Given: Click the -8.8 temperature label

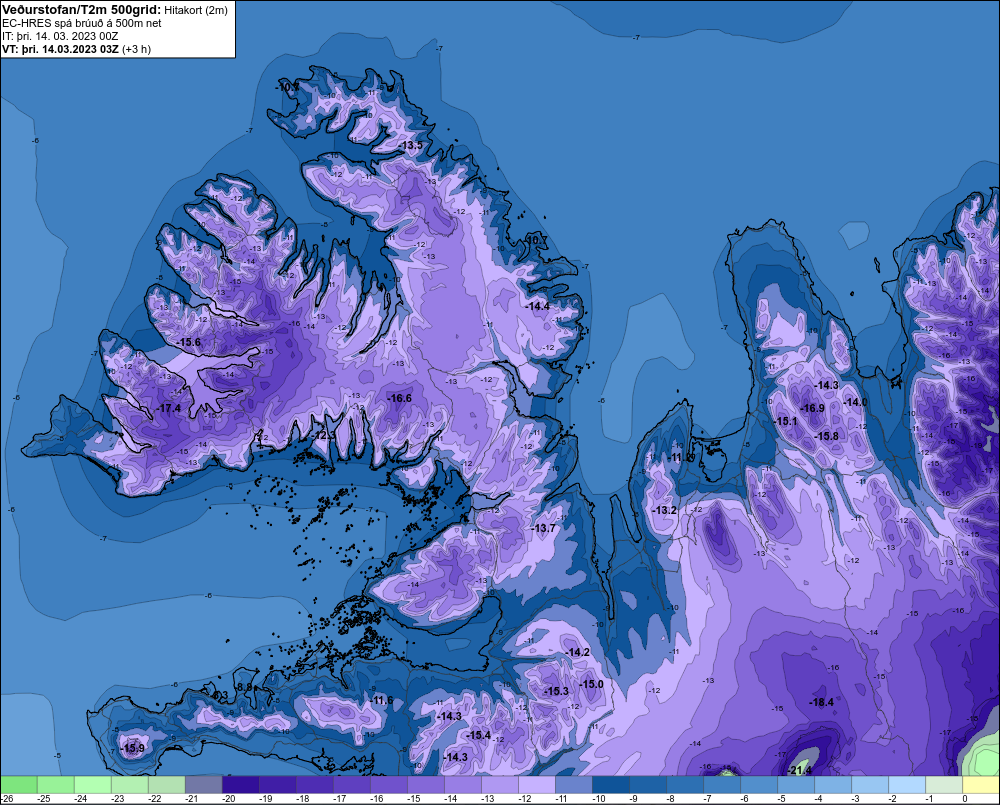Looking at the screenshot, I should click(244, 687).
